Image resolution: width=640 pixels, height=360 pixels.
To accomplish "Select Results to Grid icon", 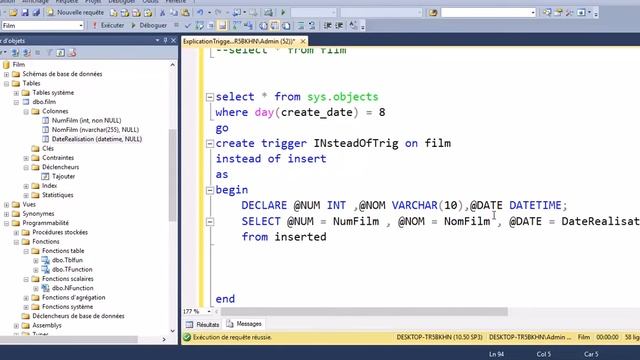I will point(275,26).
